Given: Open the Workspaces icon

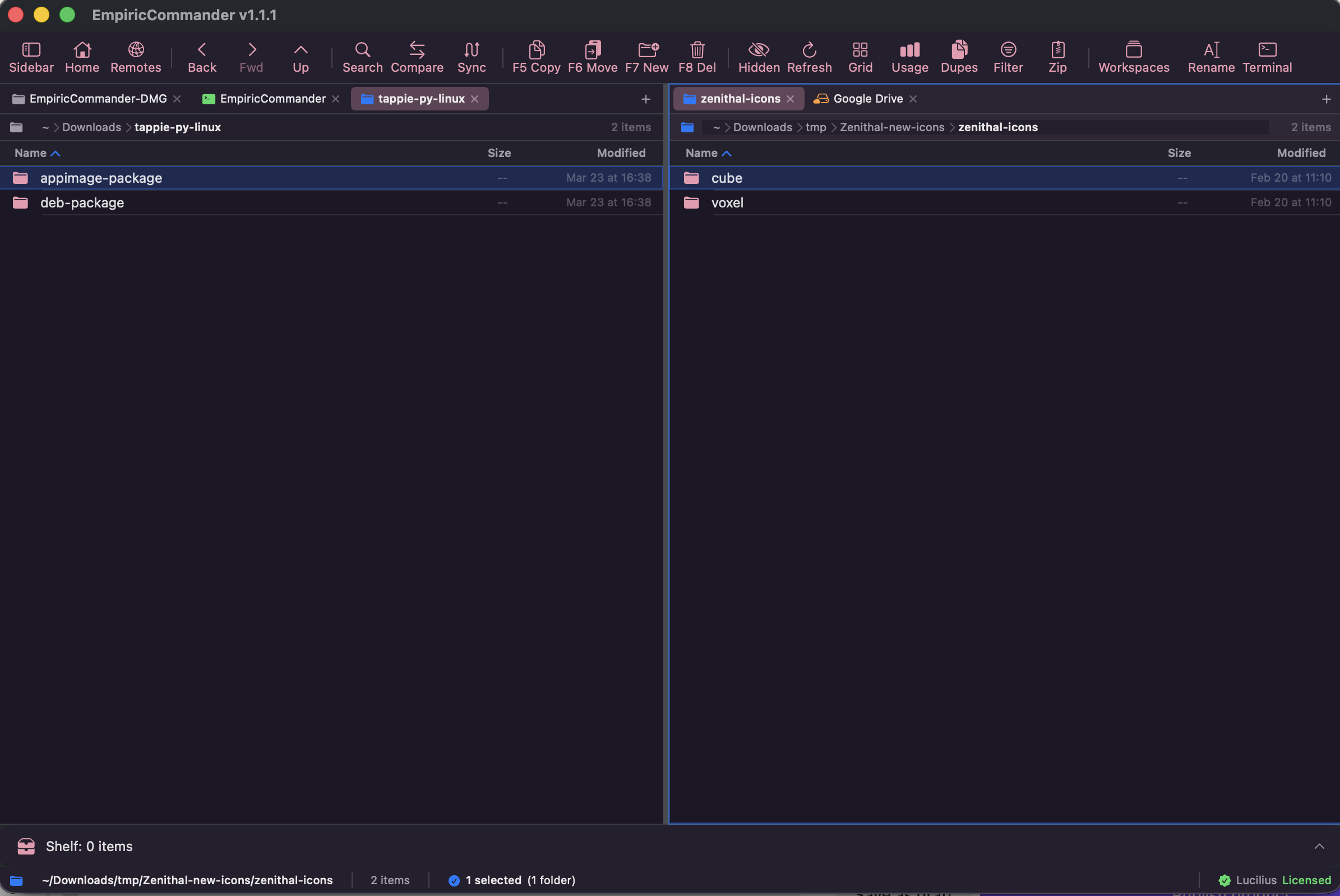Looking at the screenshot, I should (x=1133, y=57).
